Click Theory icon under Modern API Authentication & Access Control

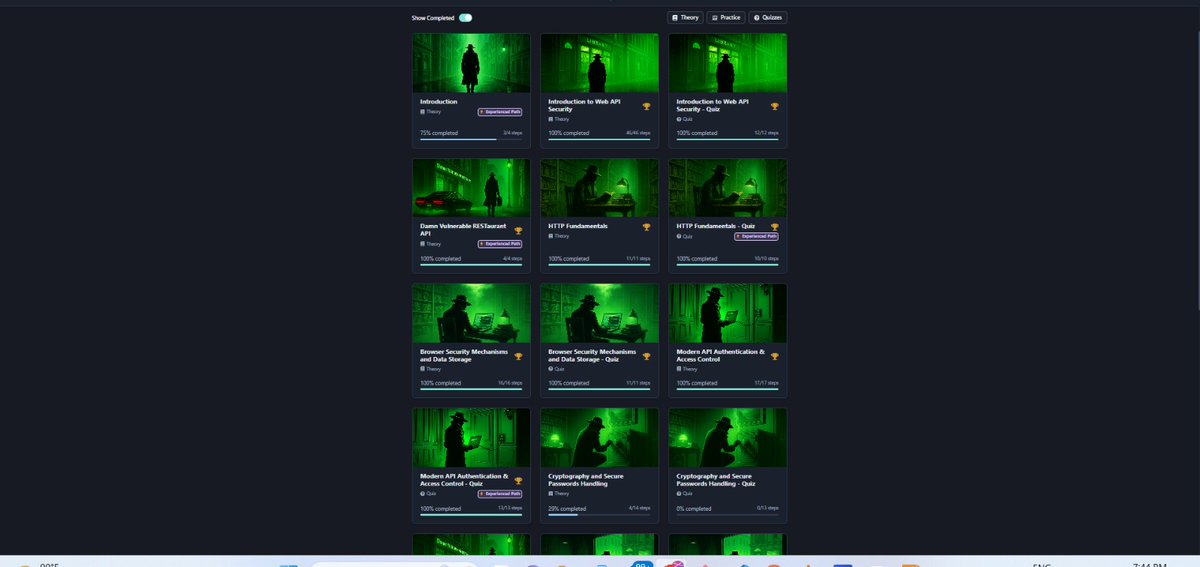[x=679, y=369]
